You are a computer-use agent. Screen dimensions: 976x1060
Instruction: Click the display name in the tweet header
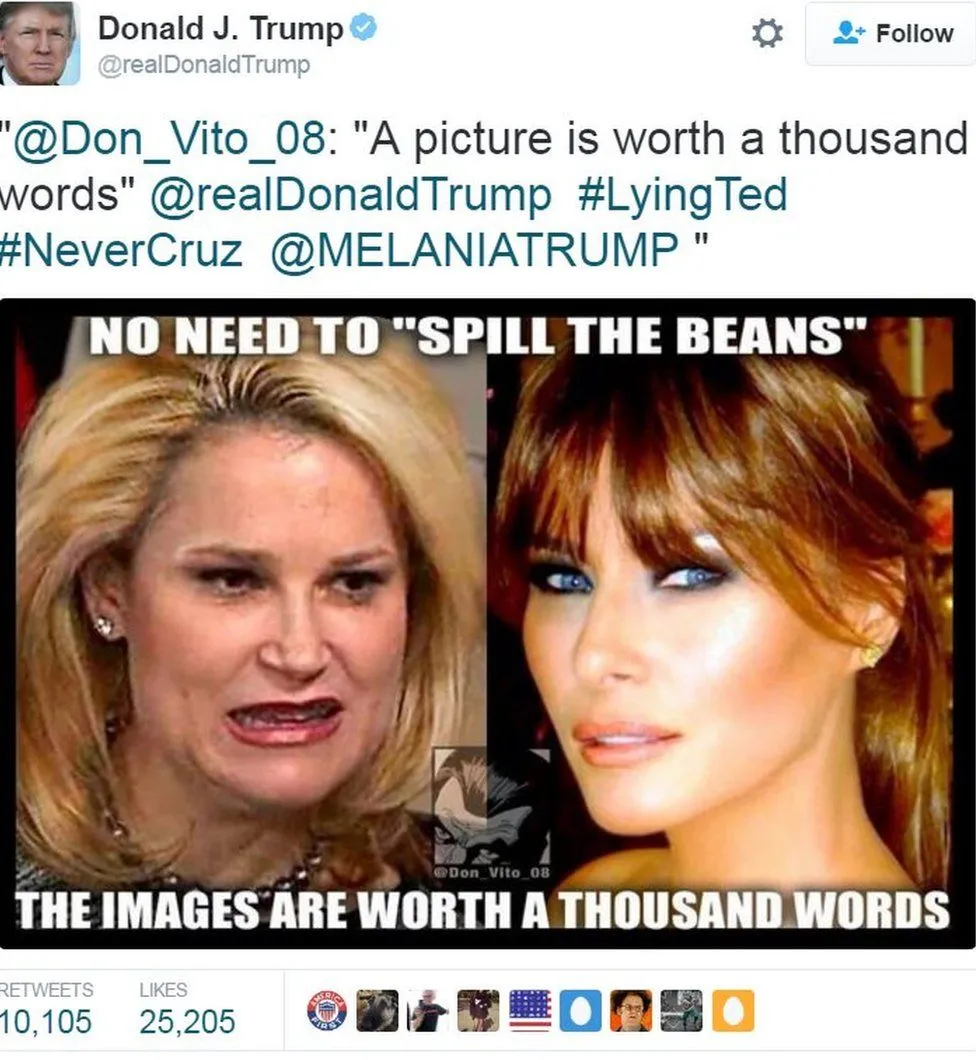[x=220, y=29]
